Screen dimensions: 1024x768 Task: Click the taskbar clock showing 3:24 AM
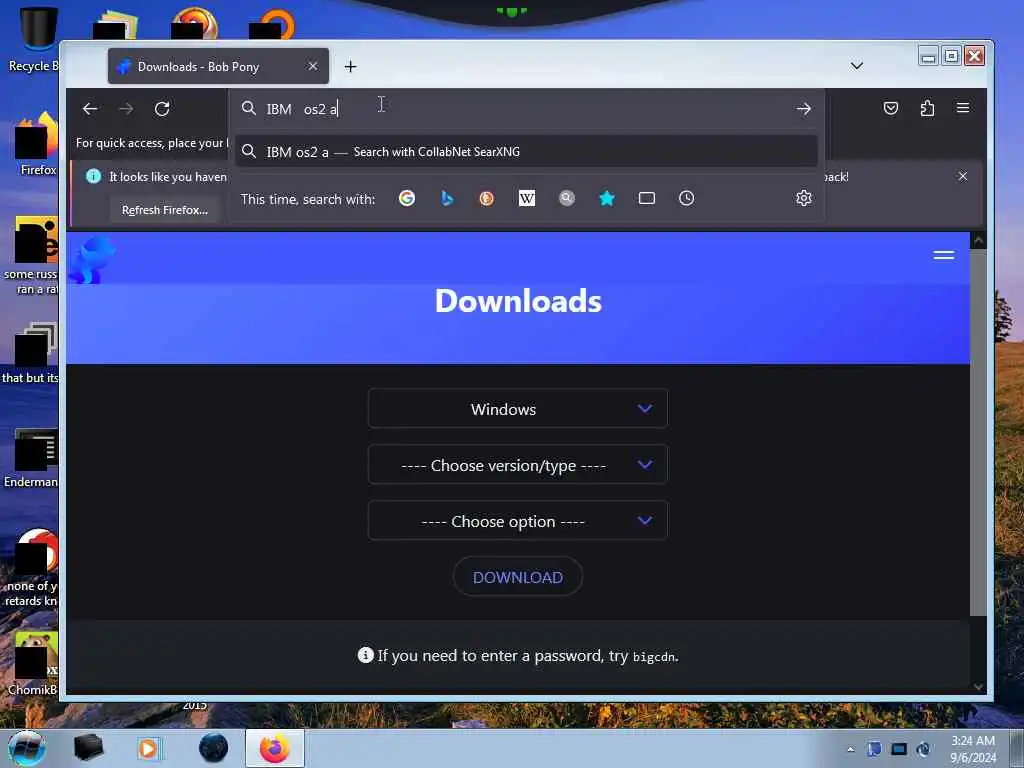pyautogui.click(x=973, y=749)
